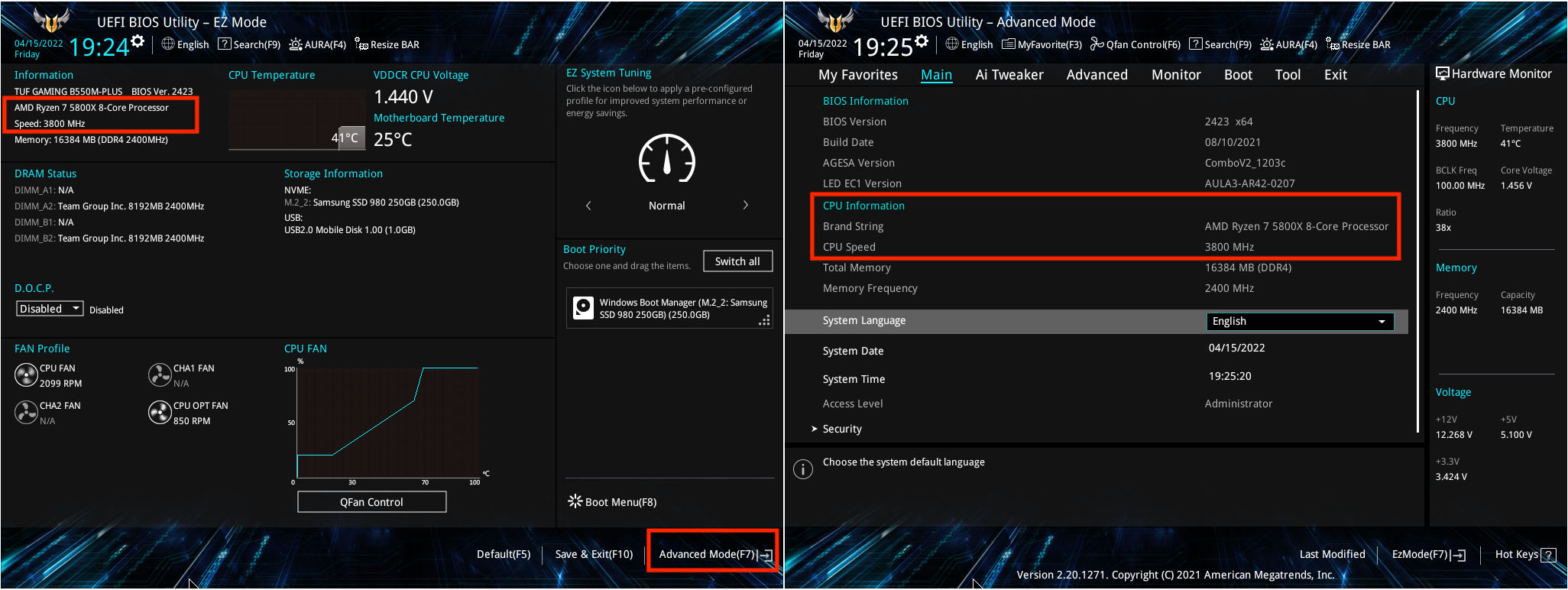Select Access Level value Administrator
Image resolution: width=1568 pixels, height=590 pixels.
click(x=1239, y=404)
